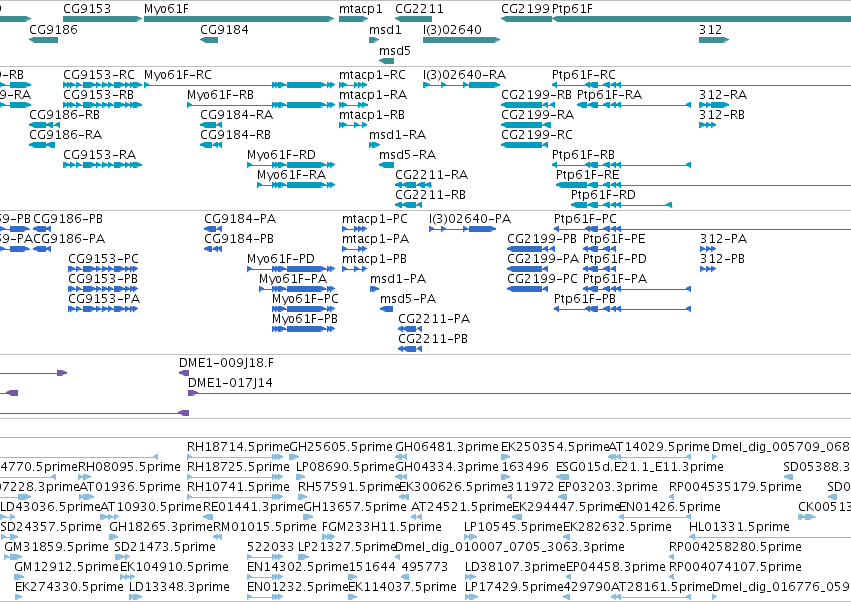851x602 pixels.
Task: Select protein CG2211-PA
Action: click(x=410, y=329)
